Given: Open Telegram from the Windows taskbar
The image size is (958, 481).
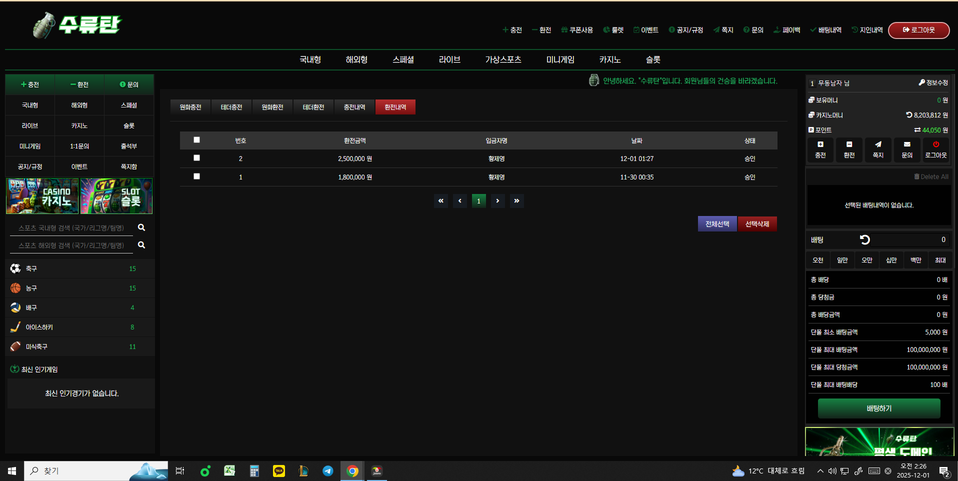Looking at the screenshot, I should 327,471.
